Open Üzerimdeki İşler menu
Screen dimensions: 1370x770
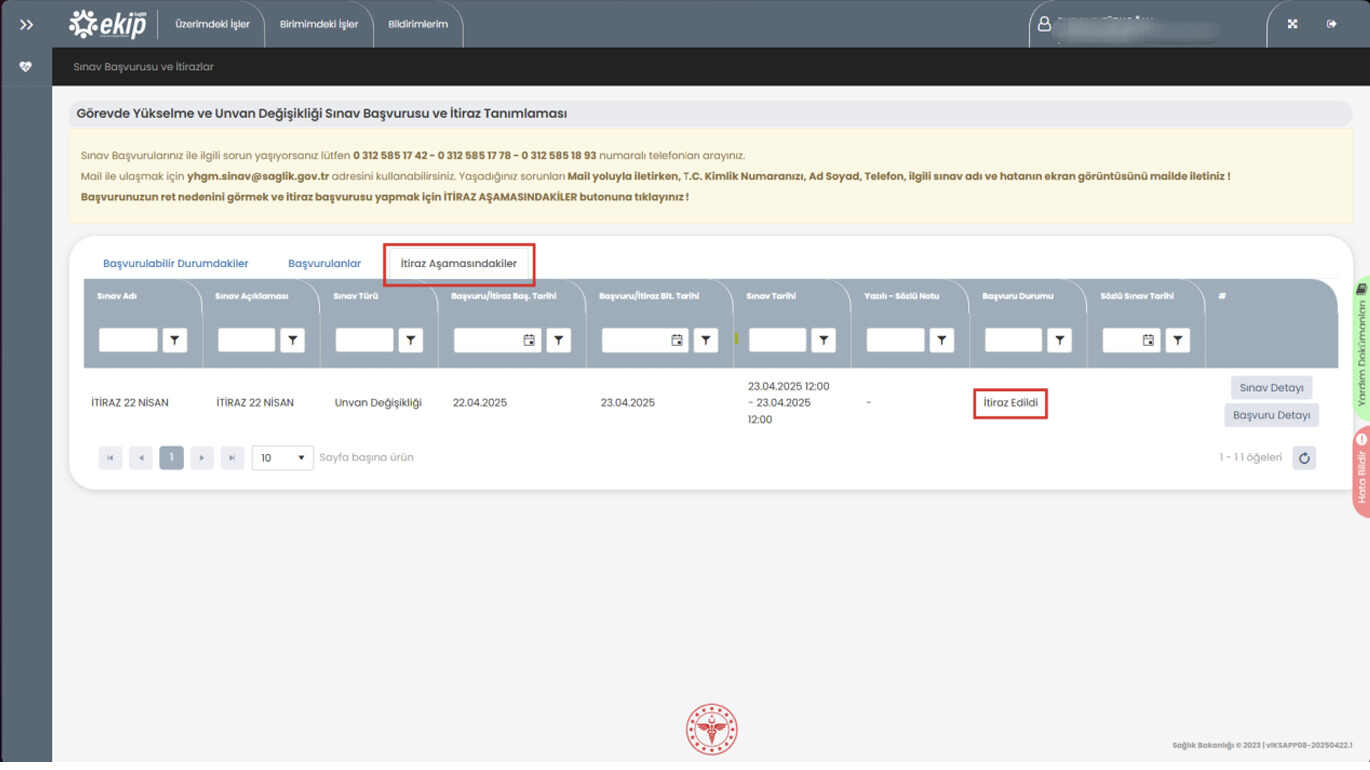(212, 24)
